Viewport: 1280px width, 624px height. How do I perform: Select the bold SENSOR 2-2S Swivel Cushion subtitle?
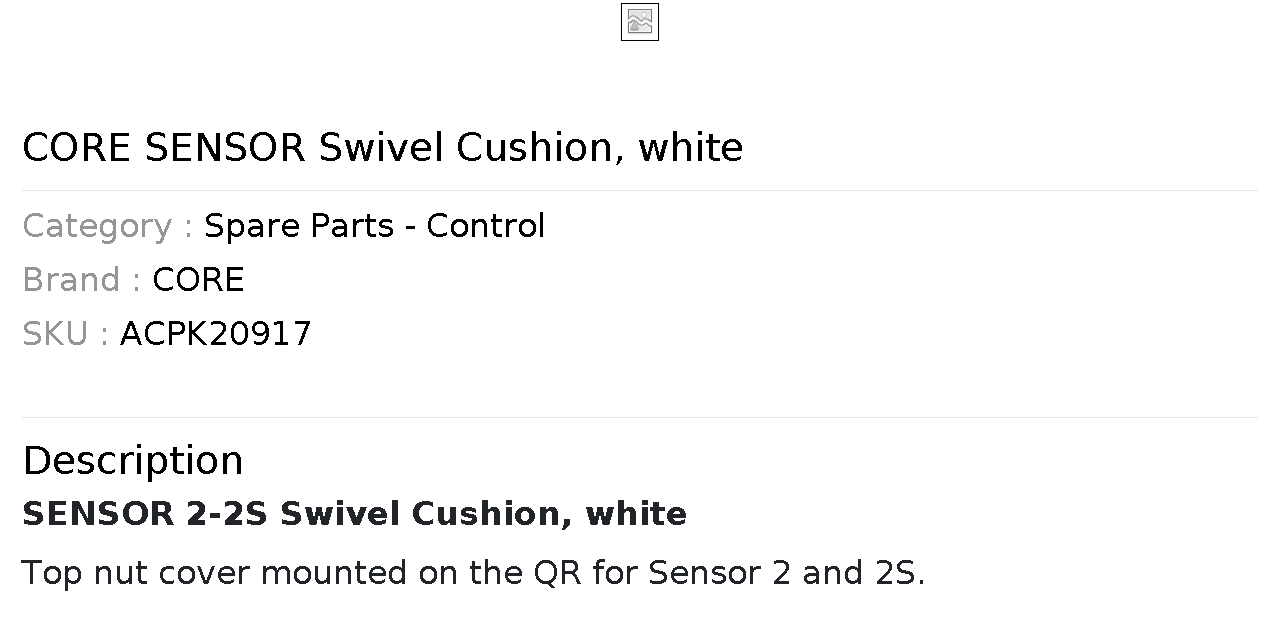pyautogui.click(x=354, y=514)
